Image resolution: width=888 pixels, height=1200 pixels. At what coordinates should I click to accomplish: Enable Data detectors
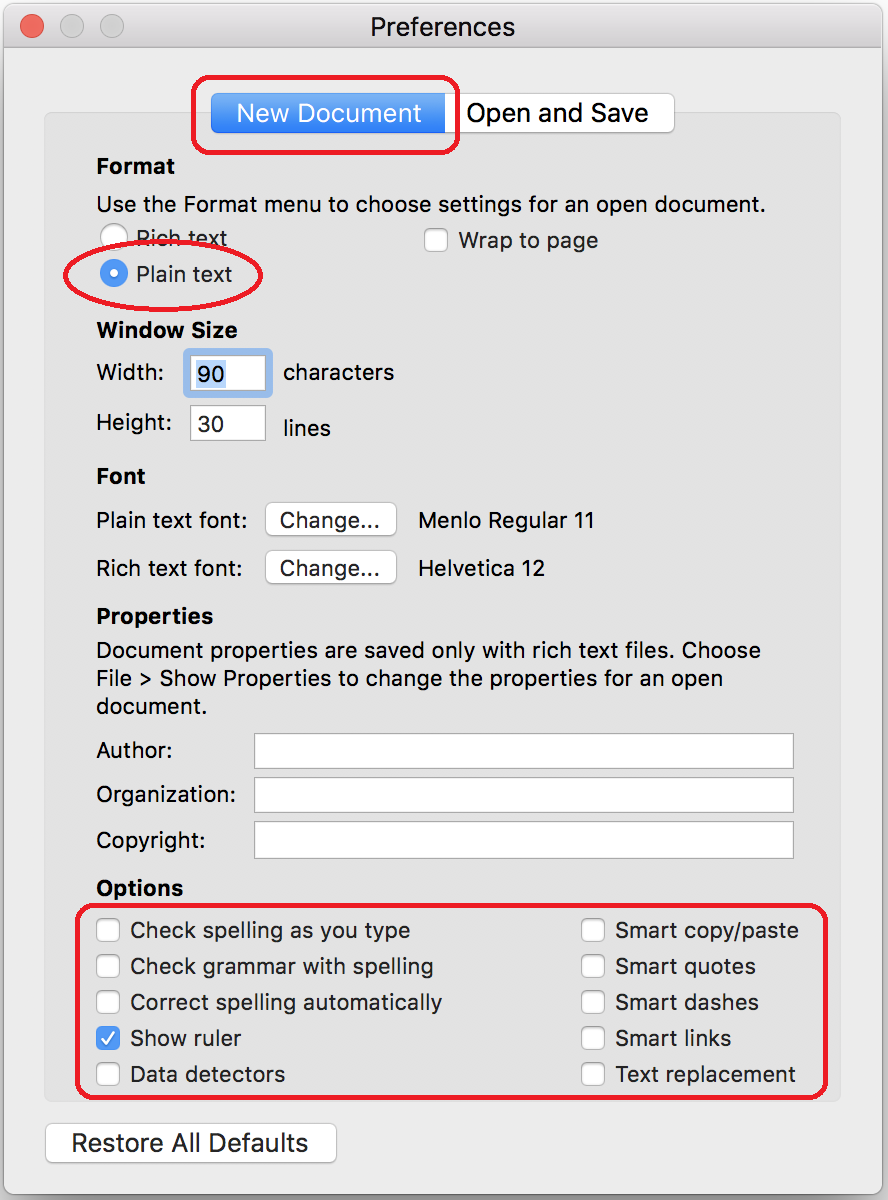[x=108, y=1074]
